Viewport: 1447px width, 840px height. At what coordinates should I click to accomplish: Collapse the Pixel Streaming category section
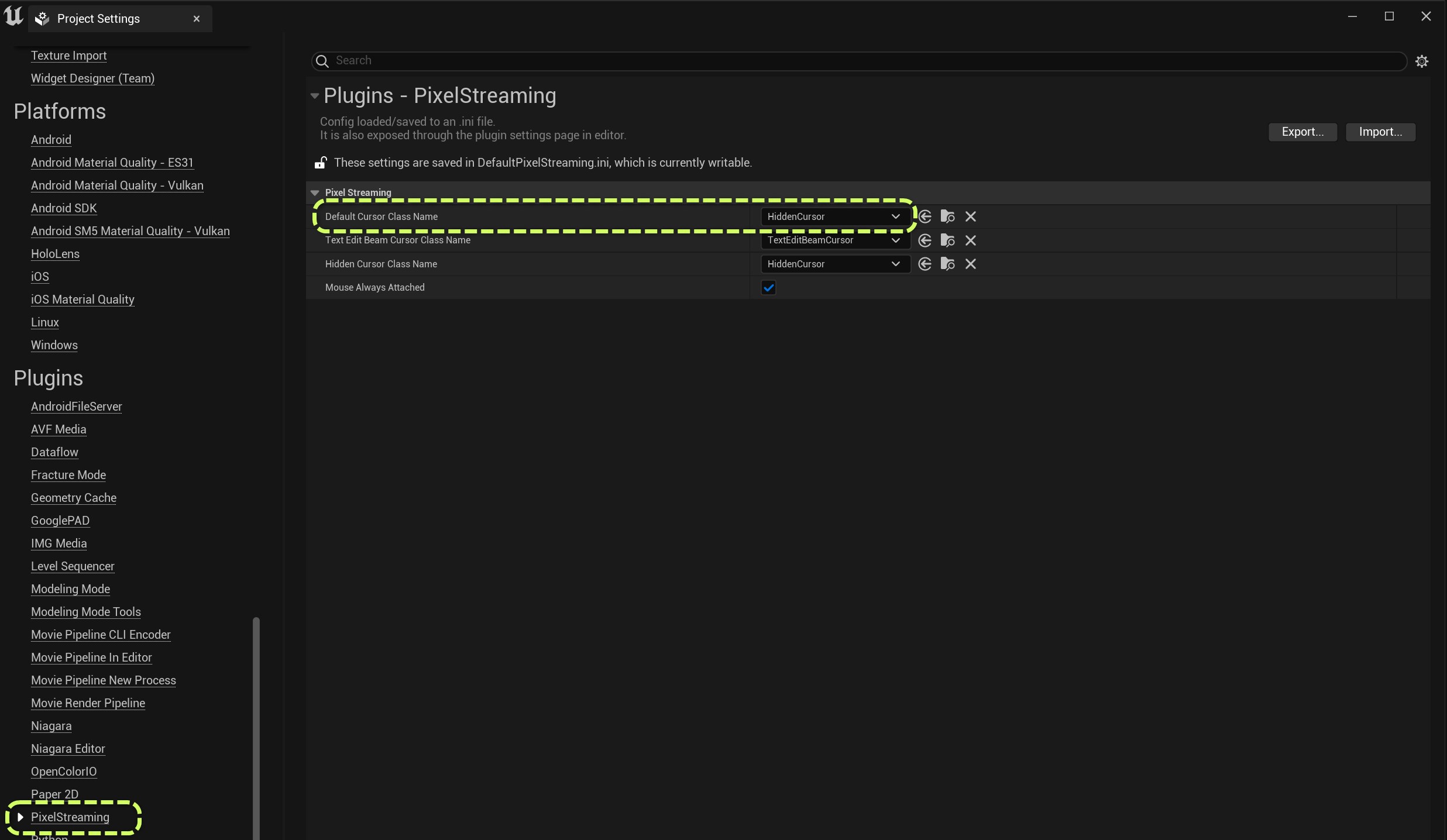(315, 192)
